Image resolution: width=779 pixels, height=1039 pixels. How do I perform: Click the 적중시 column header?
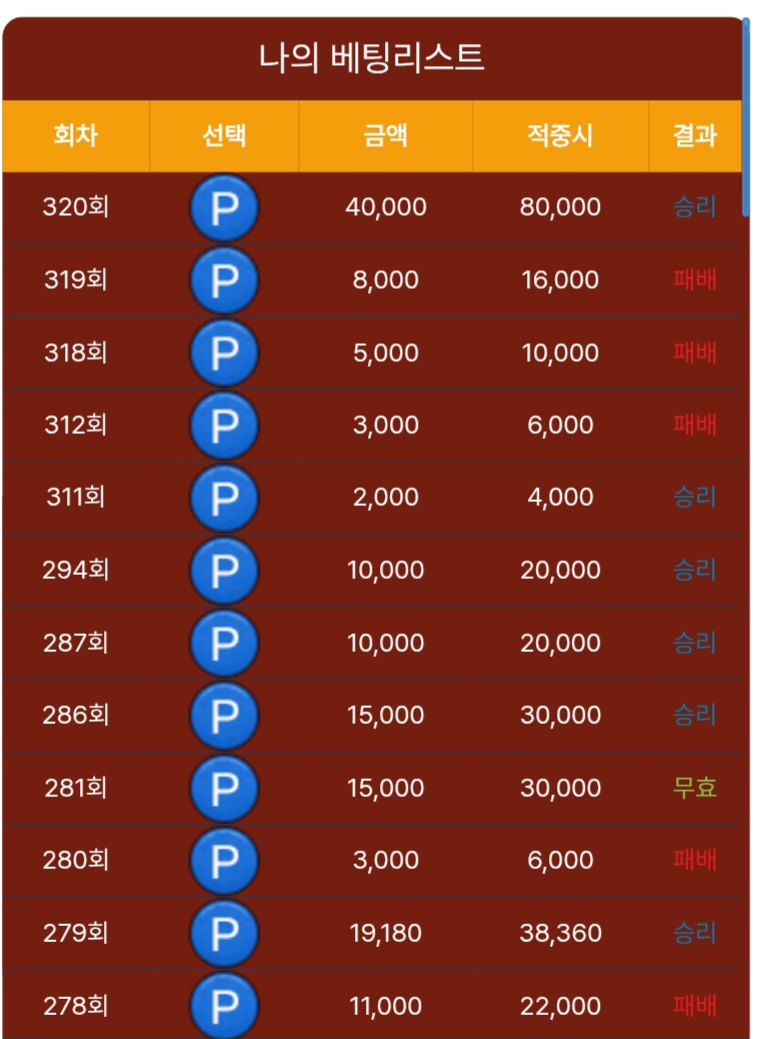tap(560, 136)
